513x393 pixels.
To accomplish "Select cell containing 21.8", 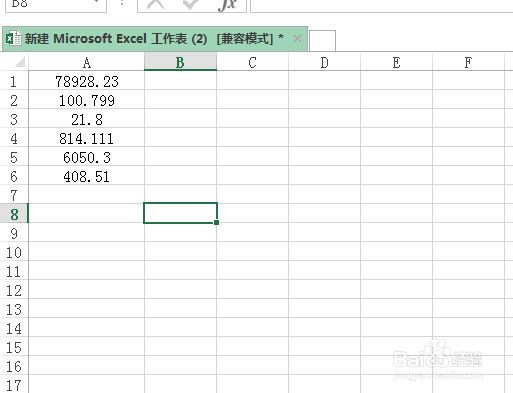I will click(87, 119).
